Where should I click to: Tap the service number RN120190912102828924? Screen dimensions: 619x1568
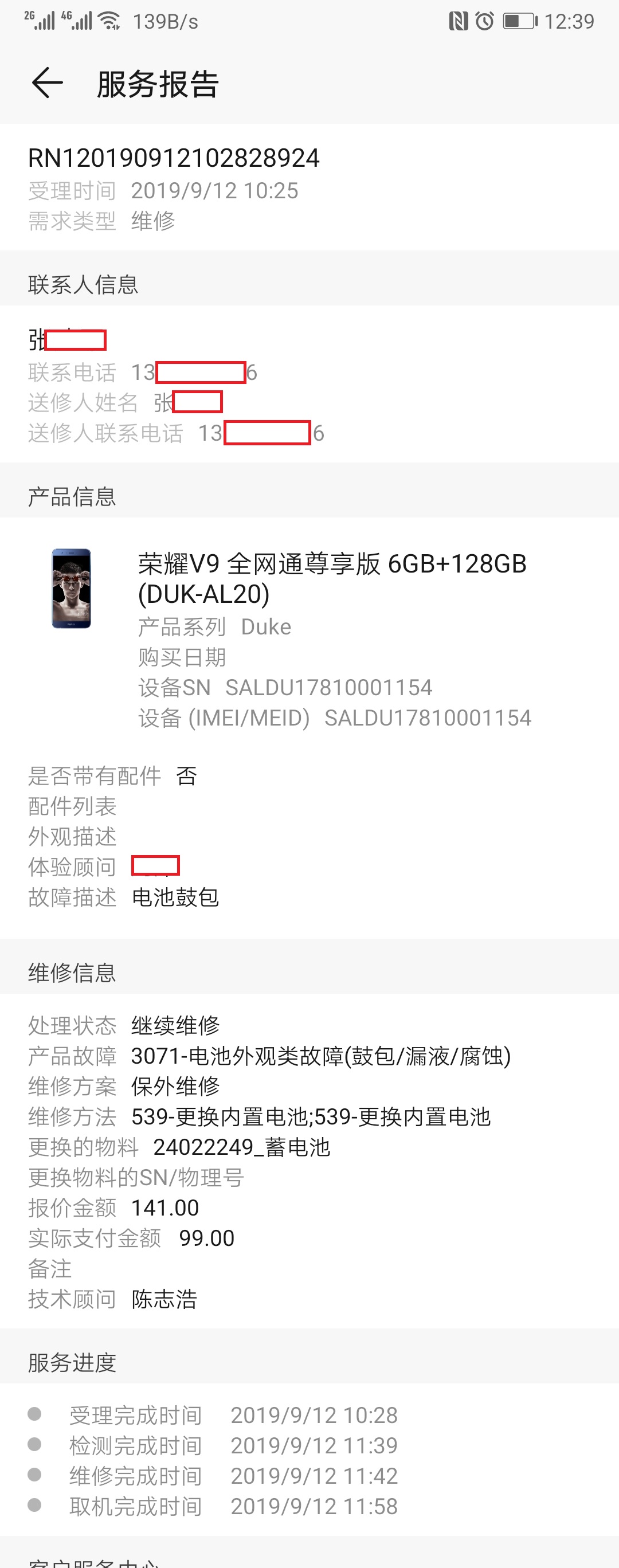pos(174,158)
